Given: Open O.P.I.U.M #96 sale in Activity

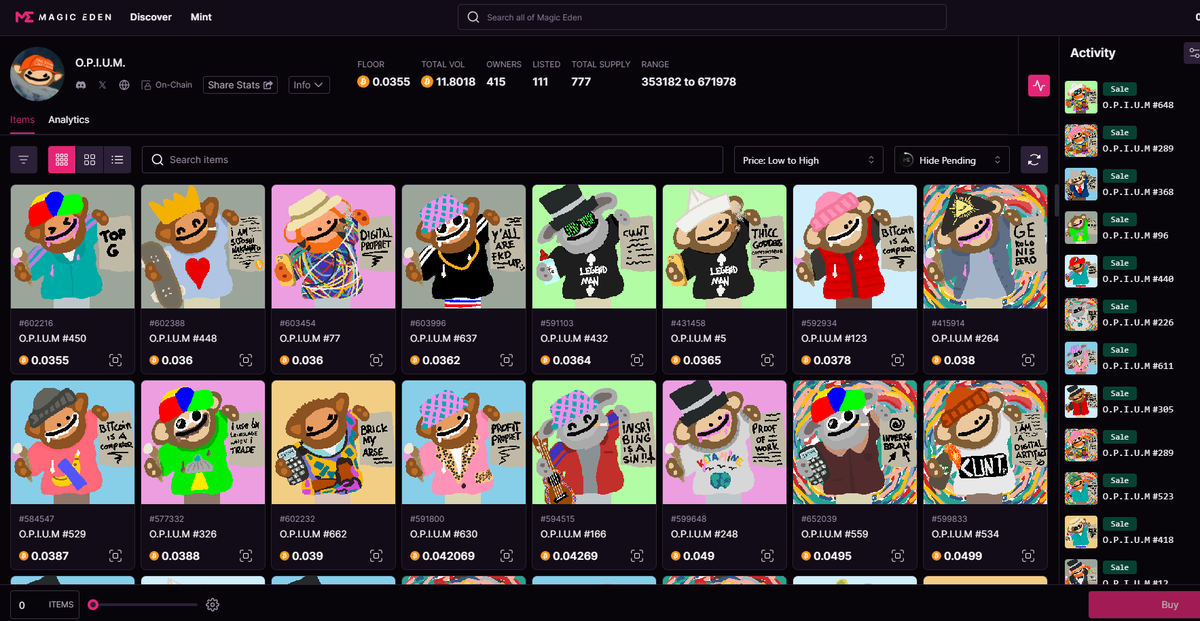Looking at the screenshot, I should pyautogui.click(x=1130, y=228).
